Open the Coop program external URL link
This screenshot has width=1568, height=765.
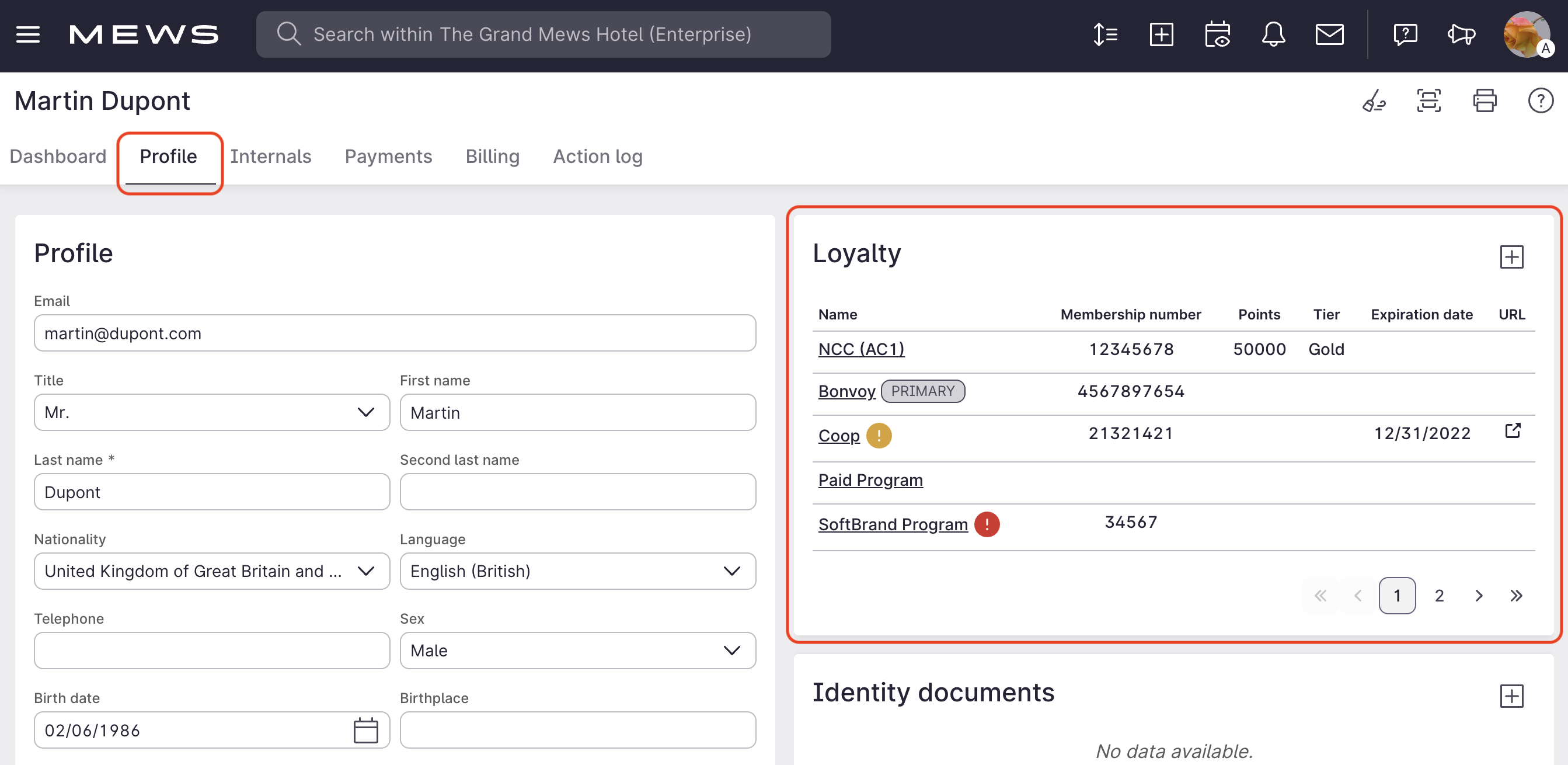(1513, 430)
